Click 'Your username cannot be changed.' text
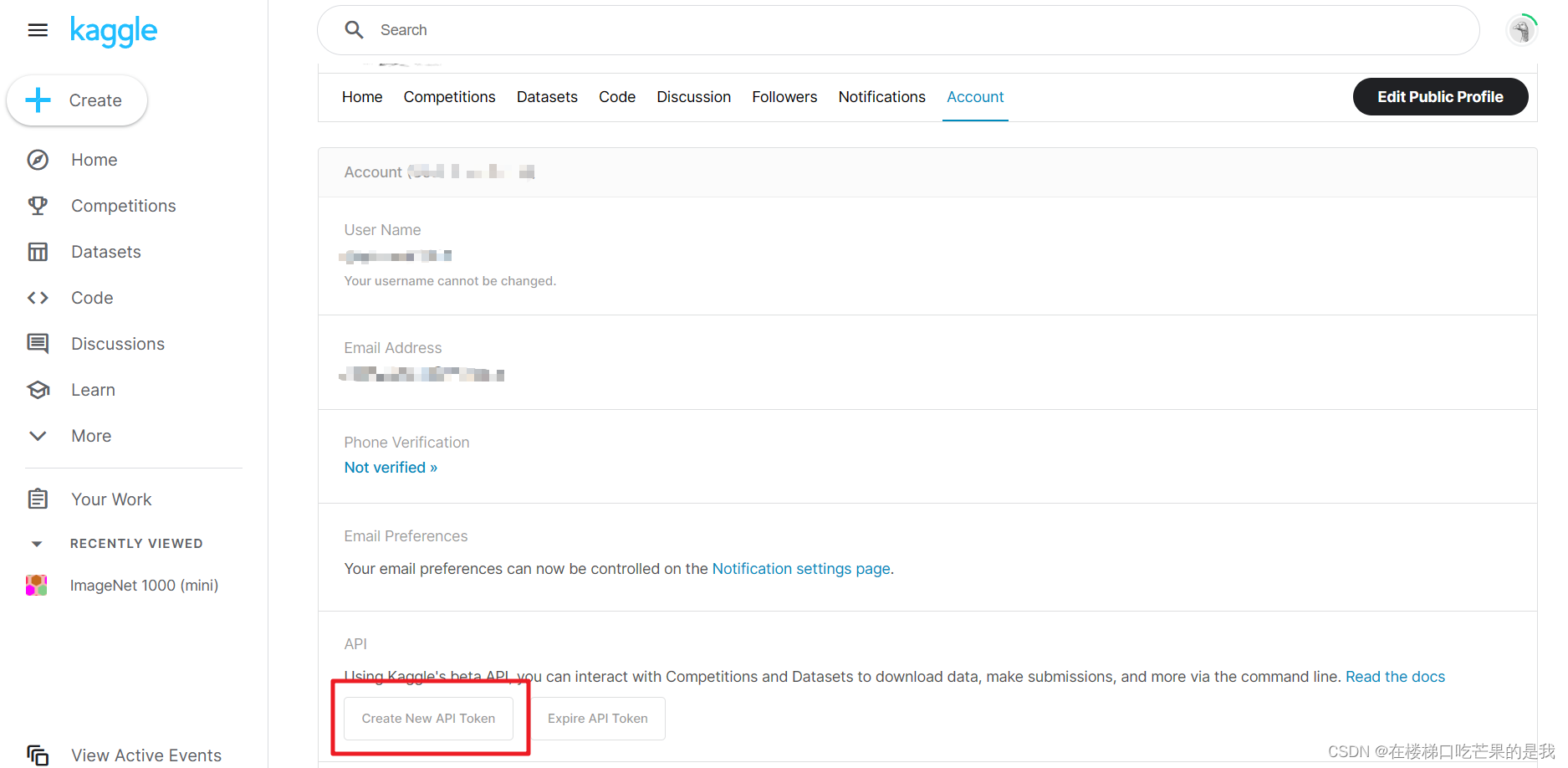The image size is (1568, 768). (450, 281)
